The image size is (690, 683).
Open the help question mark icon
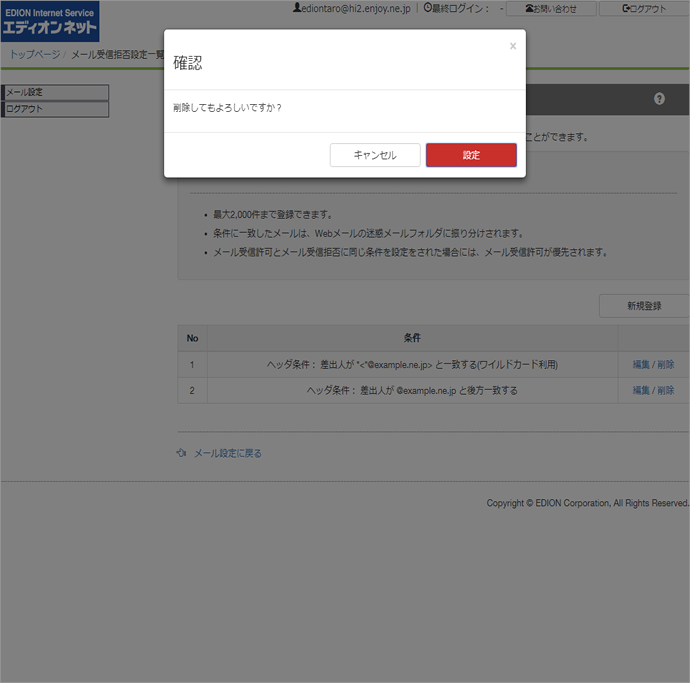coord(659,99)
